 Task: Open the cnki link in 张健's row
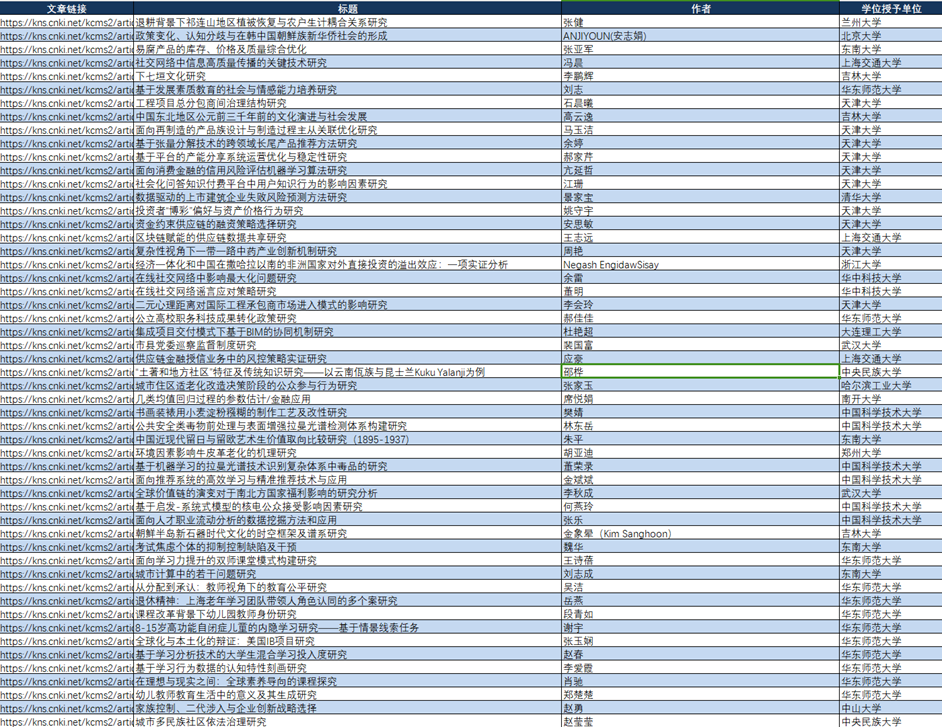[67, 22]
